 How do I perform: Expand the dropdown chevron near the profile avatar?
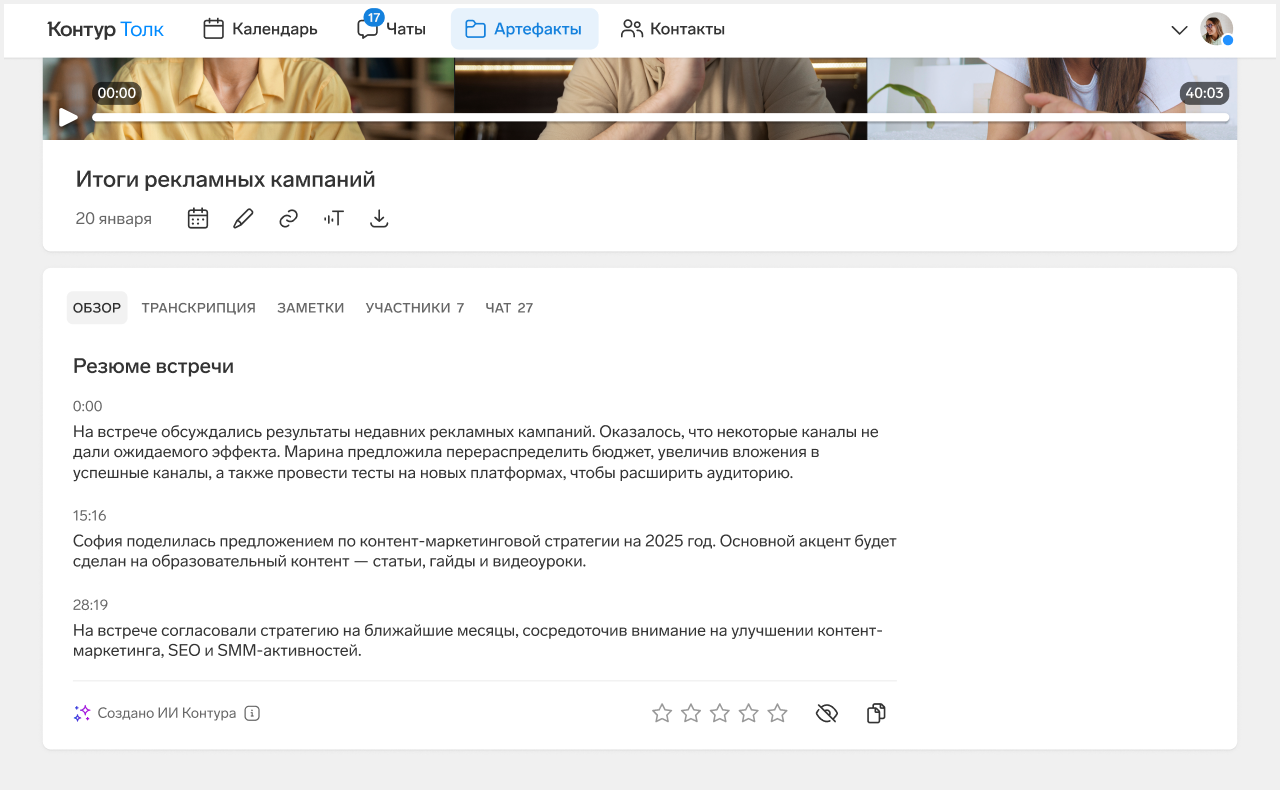click(x=1178, y=30)
